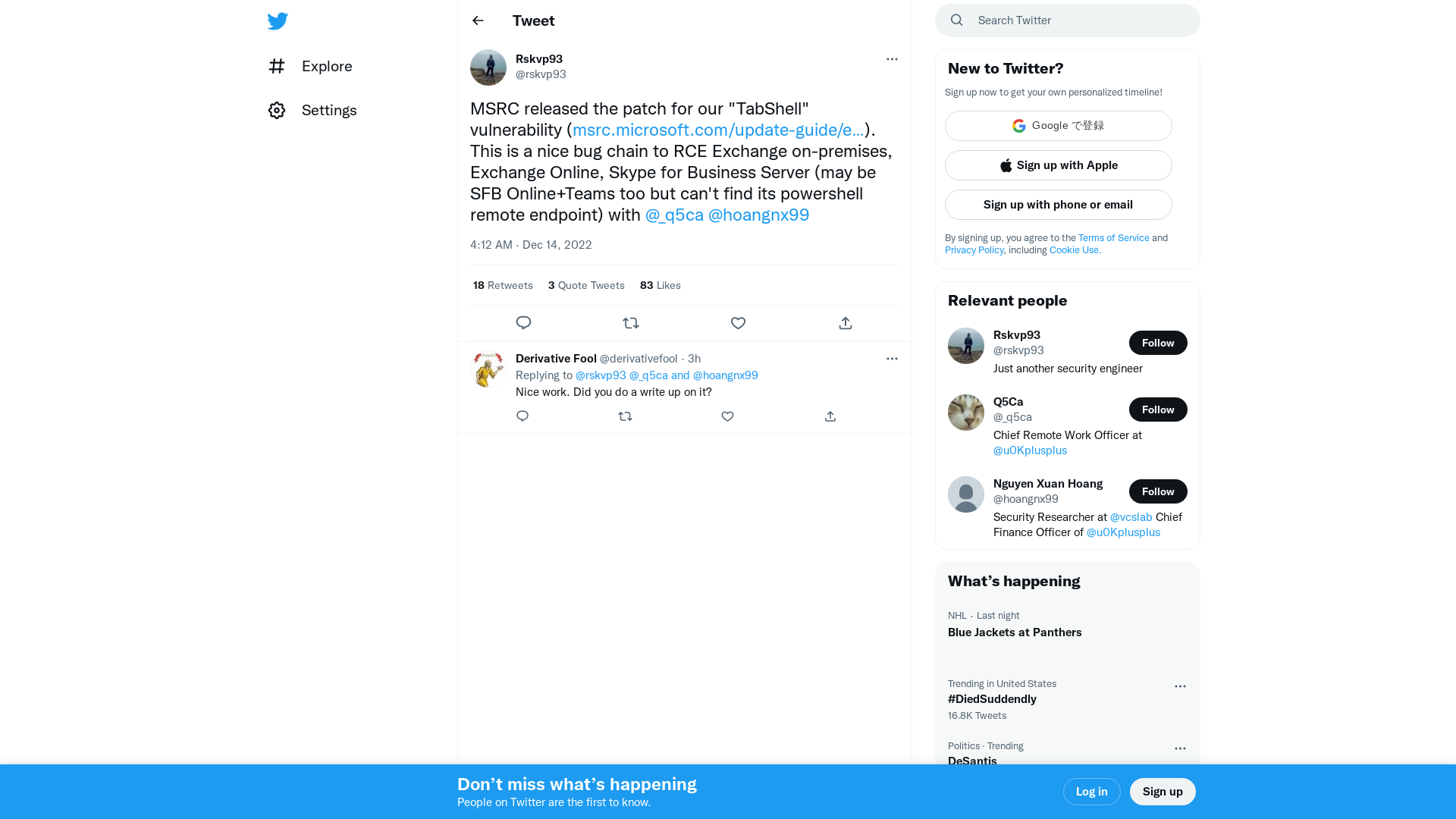Click the like heart icon on main tweet

tap(738, 322)
